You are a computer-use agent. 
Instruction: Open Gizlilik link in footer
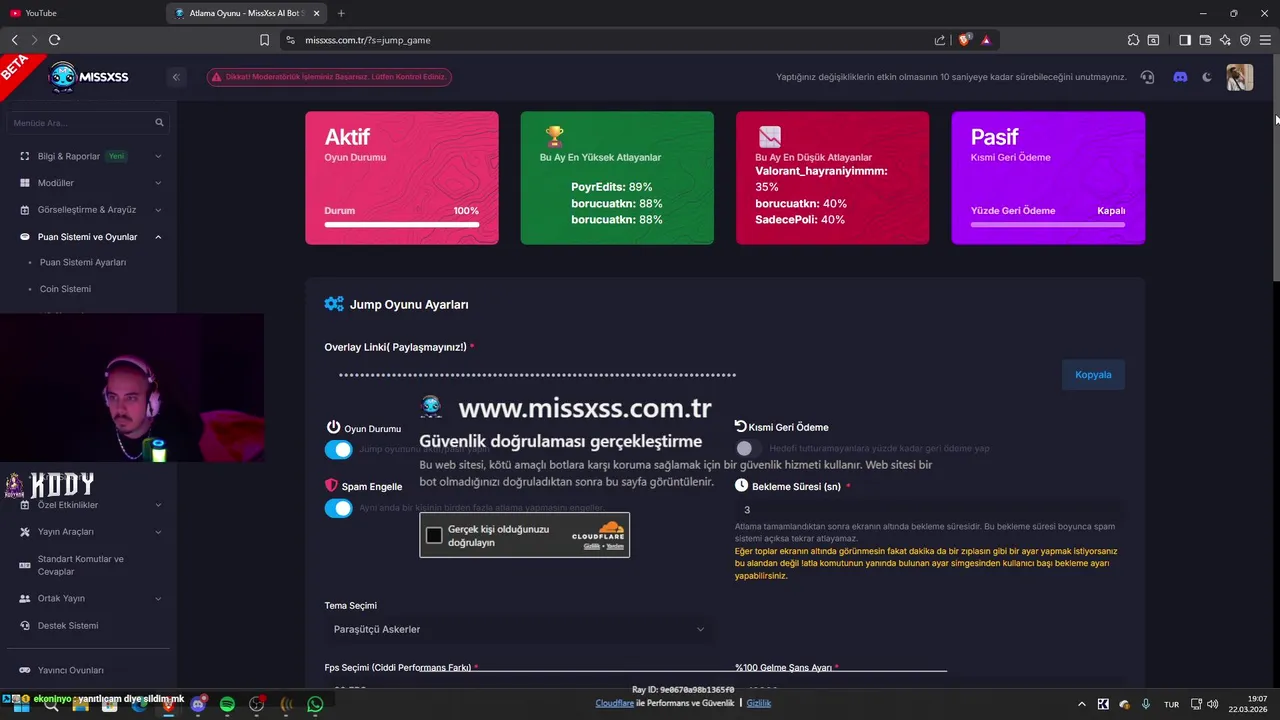coord(759,703)
